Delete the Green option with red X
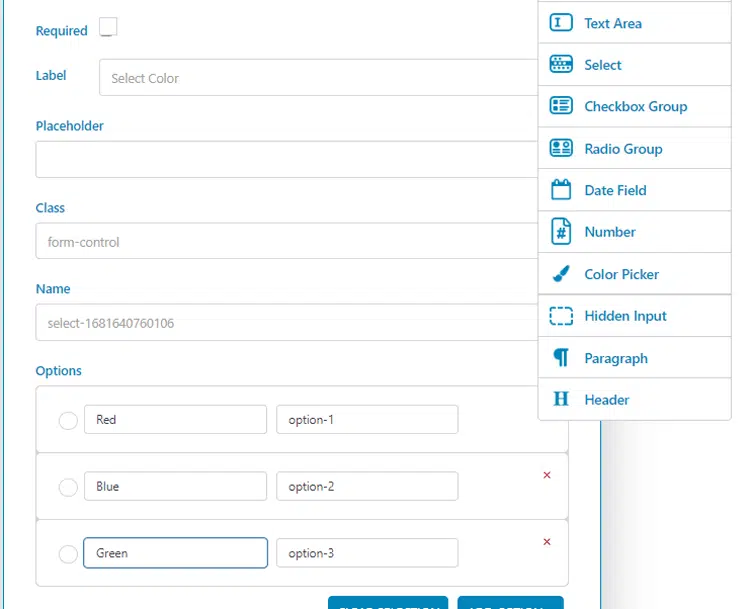Screen dimensions: 750x609 [x=547, y=542]
